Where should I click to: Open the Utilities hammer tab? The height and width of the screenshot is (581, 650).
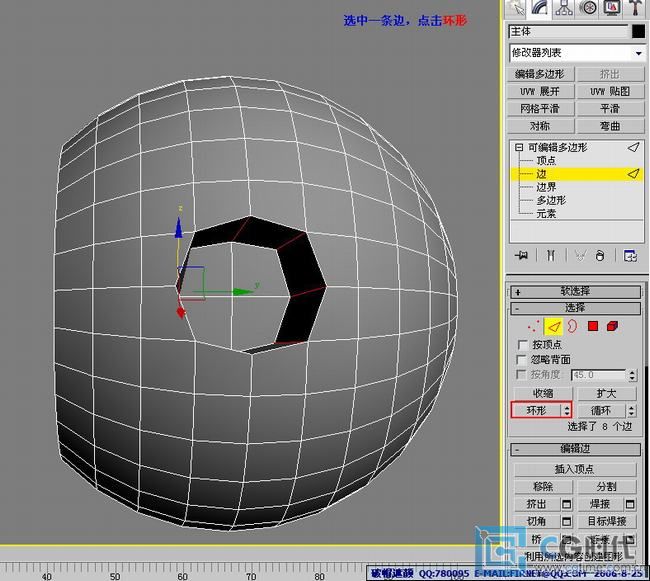click(x=636, y=8)
